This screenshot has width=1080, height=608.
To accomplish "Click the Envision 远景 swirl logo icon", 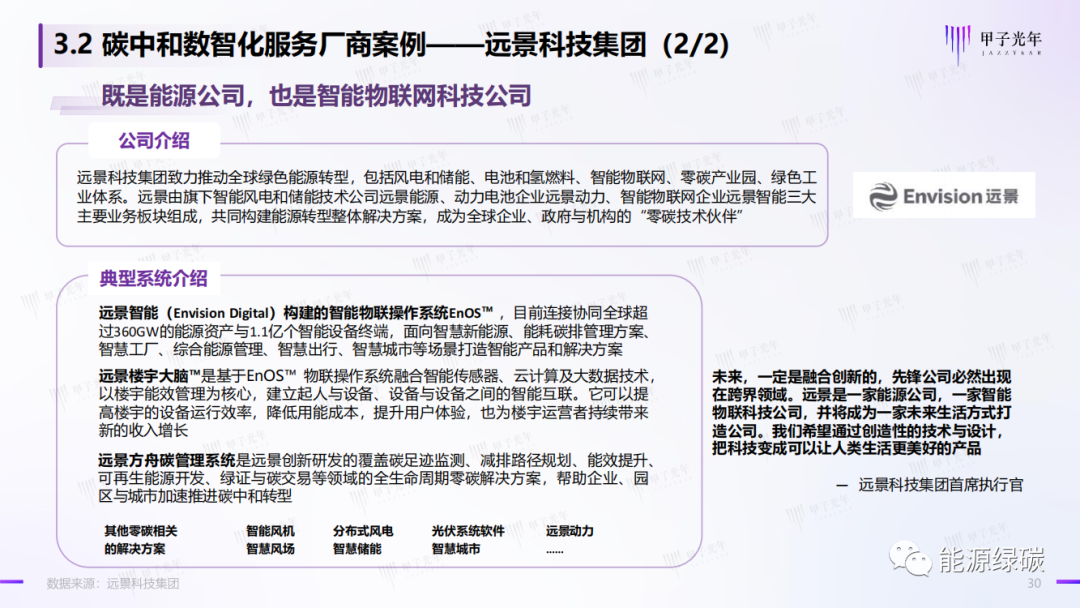I will click(x=884, y=196).
